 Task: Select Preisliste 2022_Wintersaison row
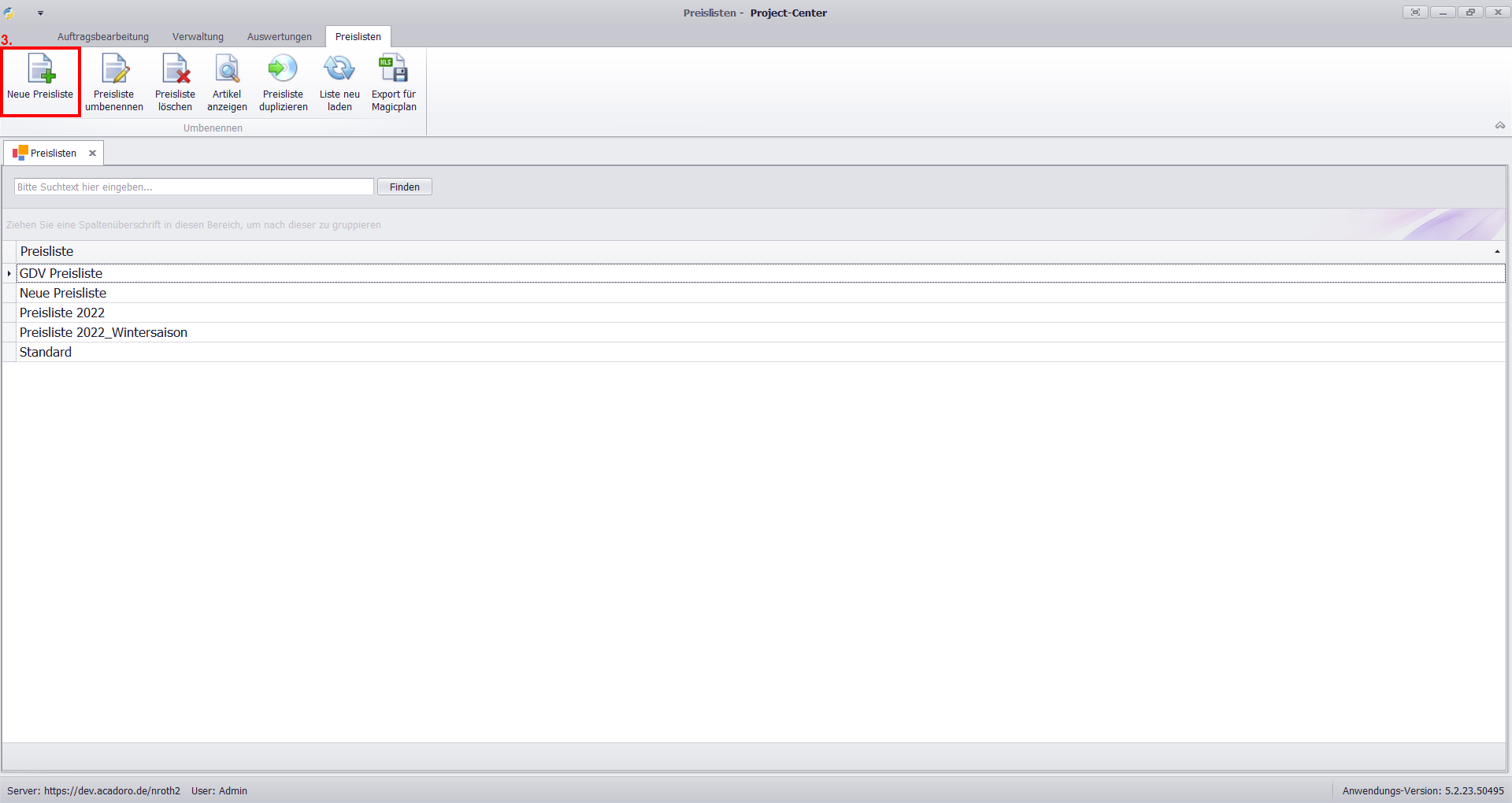click(103, 332)
